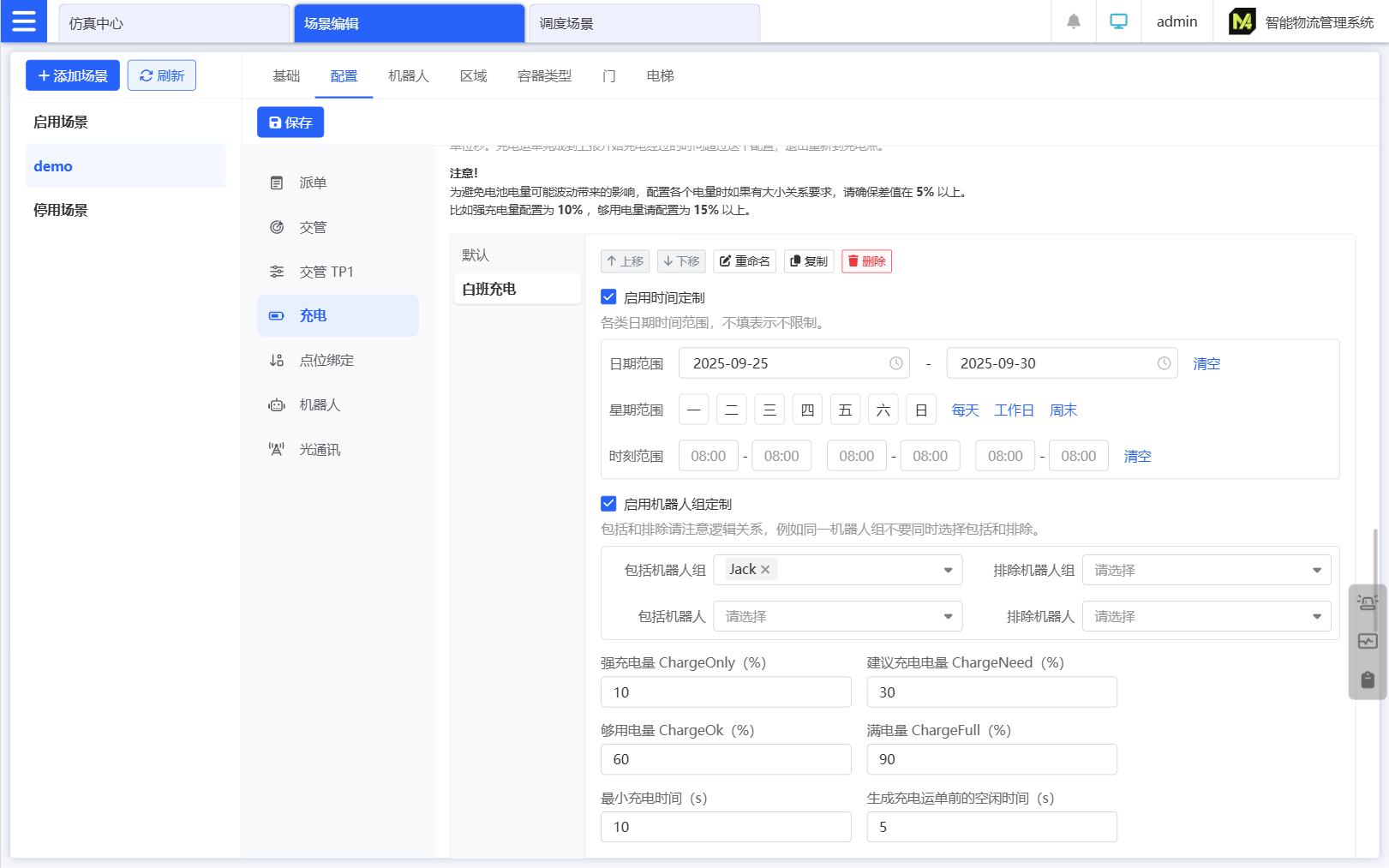The height and width of the screenshot is (868, 1389).
Task: Disable 启用机器人组定制 checkbox
Action: point(608,504)
